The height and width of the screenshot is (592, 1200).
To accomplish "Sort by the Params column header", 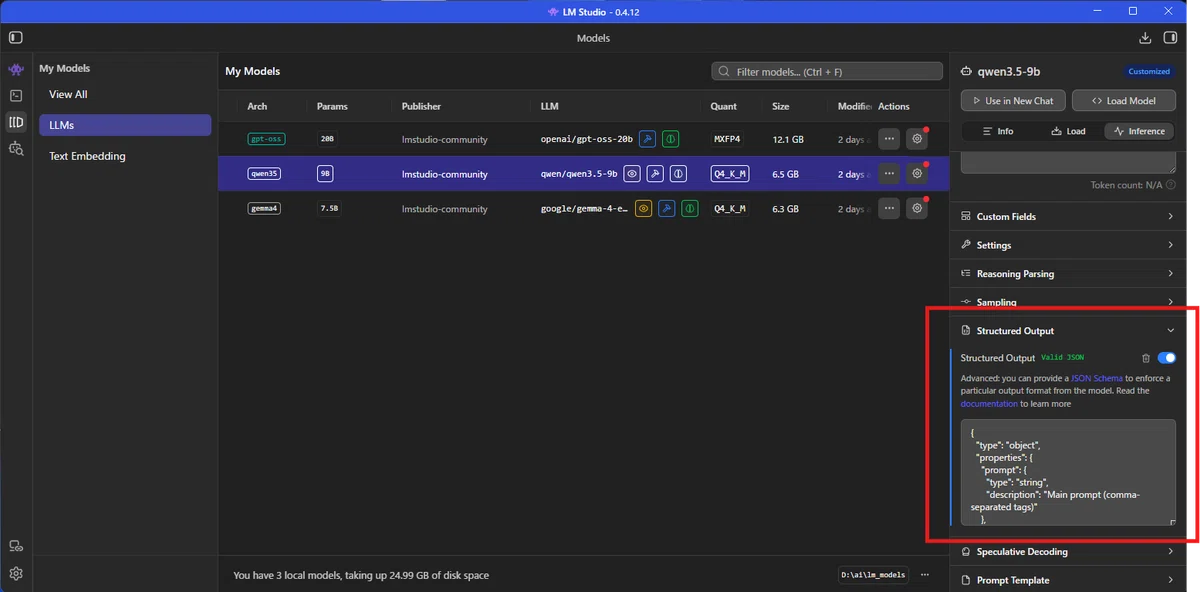I will [x=332, y=106].
